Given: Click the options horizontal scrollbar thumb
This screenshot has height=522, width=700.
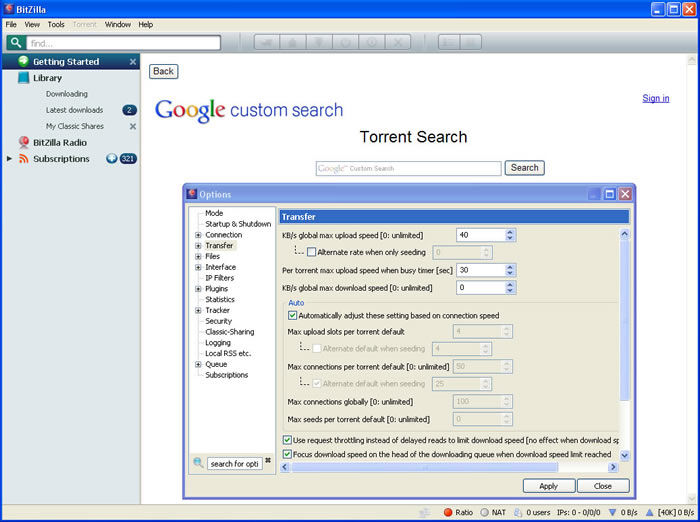Looking at the screenshot, I should tap(425, 467).
